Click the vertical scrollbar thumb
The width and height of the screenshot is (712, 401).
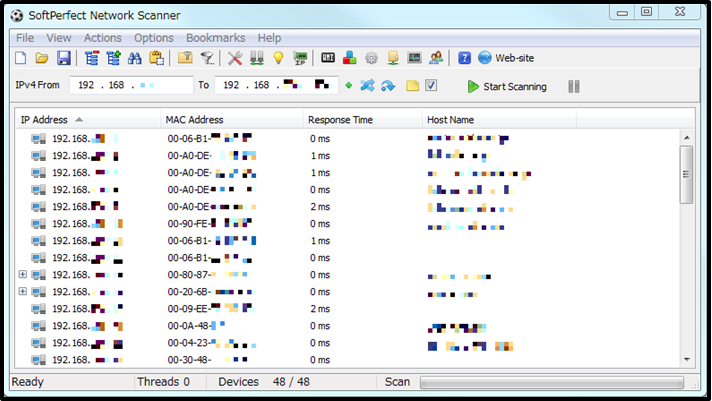coord(687,174)
